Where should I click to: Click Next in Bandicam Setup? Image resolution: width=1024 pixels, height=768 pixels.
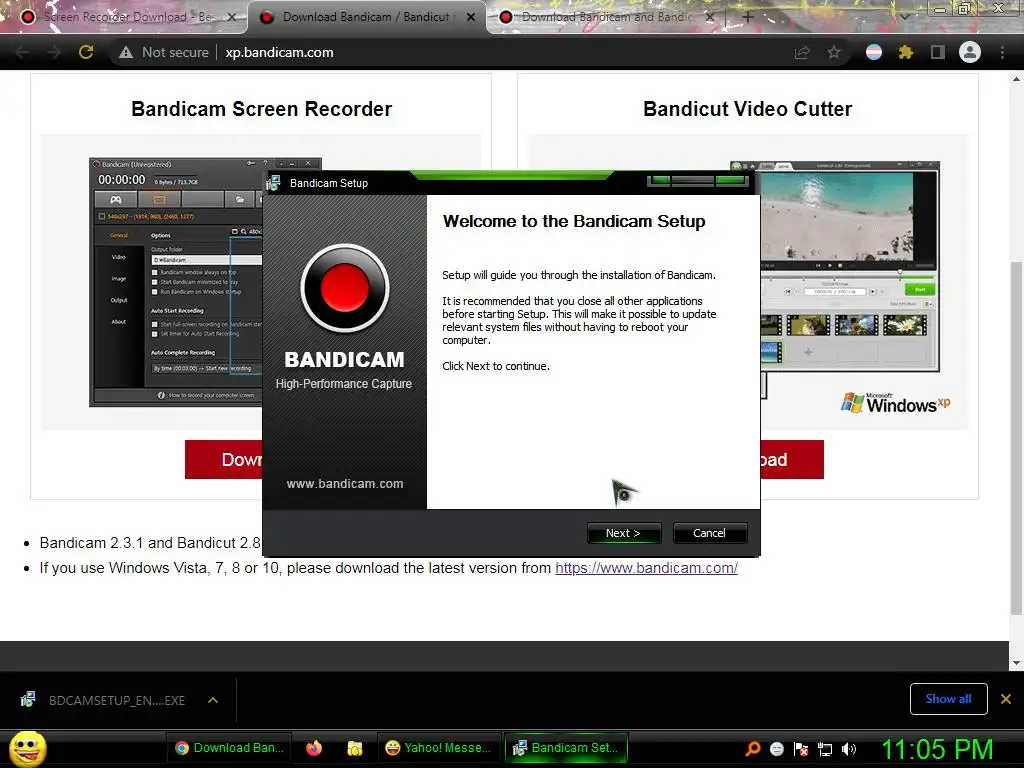click(x=624, y=533)
